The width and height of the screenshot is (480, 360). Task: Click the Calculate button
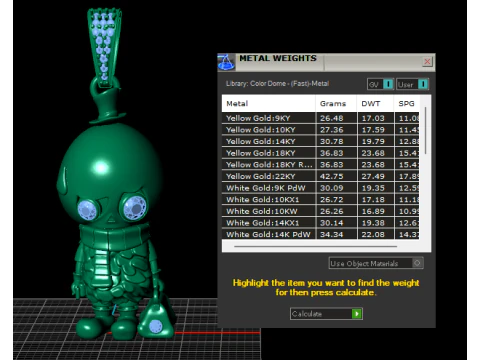point(326,314)
